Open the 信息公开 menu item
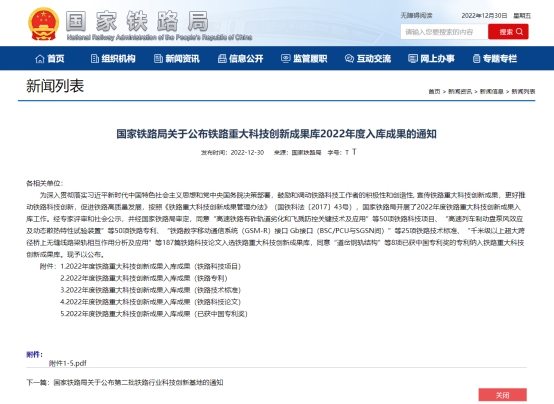This screenshot has height=404, width=554. coord(241,59)
